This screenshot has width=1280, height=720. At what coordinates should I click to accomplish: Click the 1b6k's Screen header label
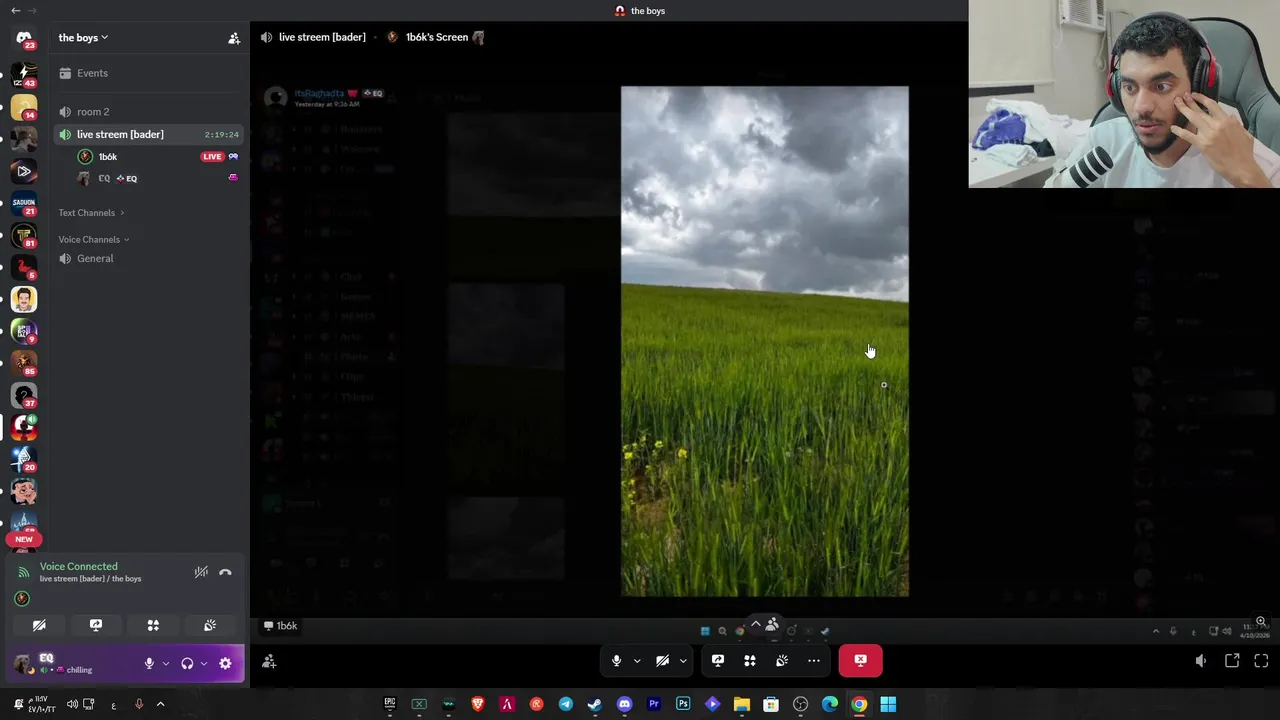click(x=437, y=37)
